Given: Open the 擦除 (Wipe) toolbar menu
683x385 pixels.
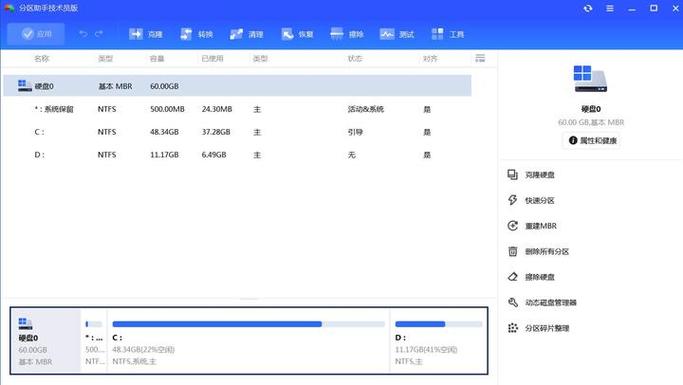Looking at the screenshot, I should tap(347, 34).
